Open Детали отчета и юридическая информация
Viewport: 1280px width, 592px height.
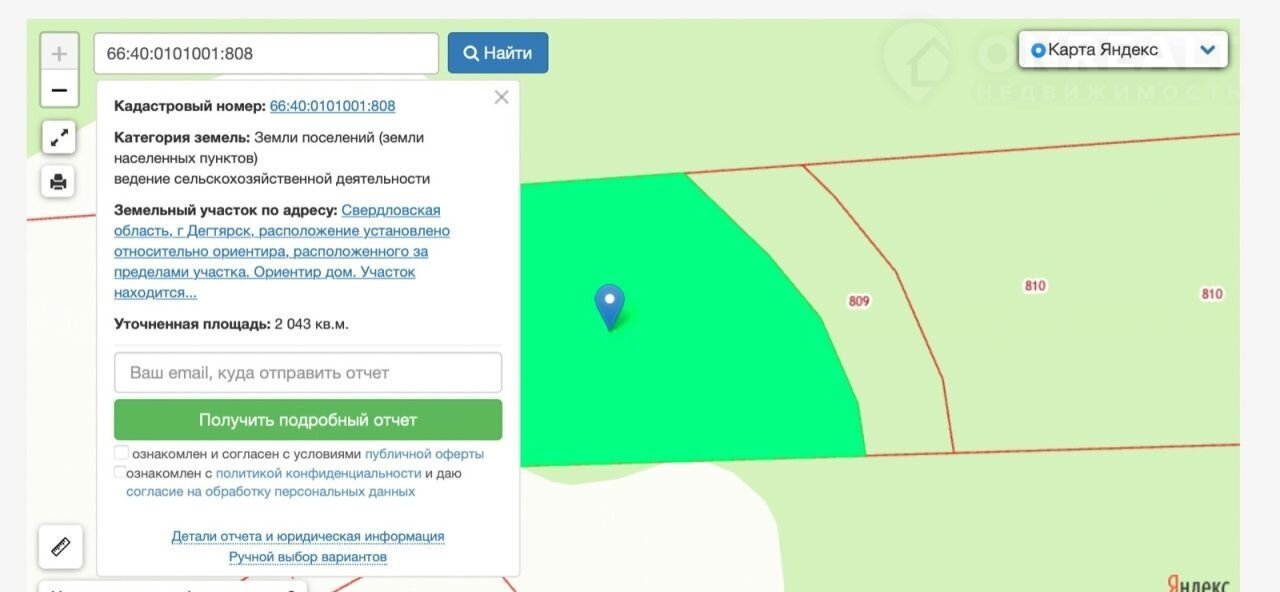point(307,536)
